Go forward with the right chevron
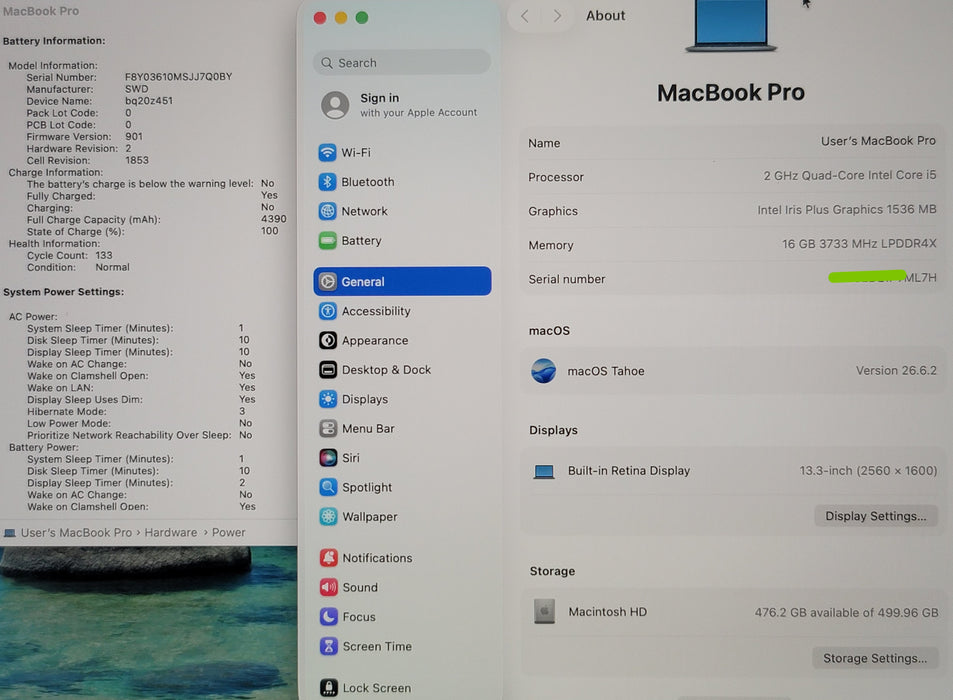Viewport: 953px width, 700px height. pyautogui.click(x=557, y=16)
